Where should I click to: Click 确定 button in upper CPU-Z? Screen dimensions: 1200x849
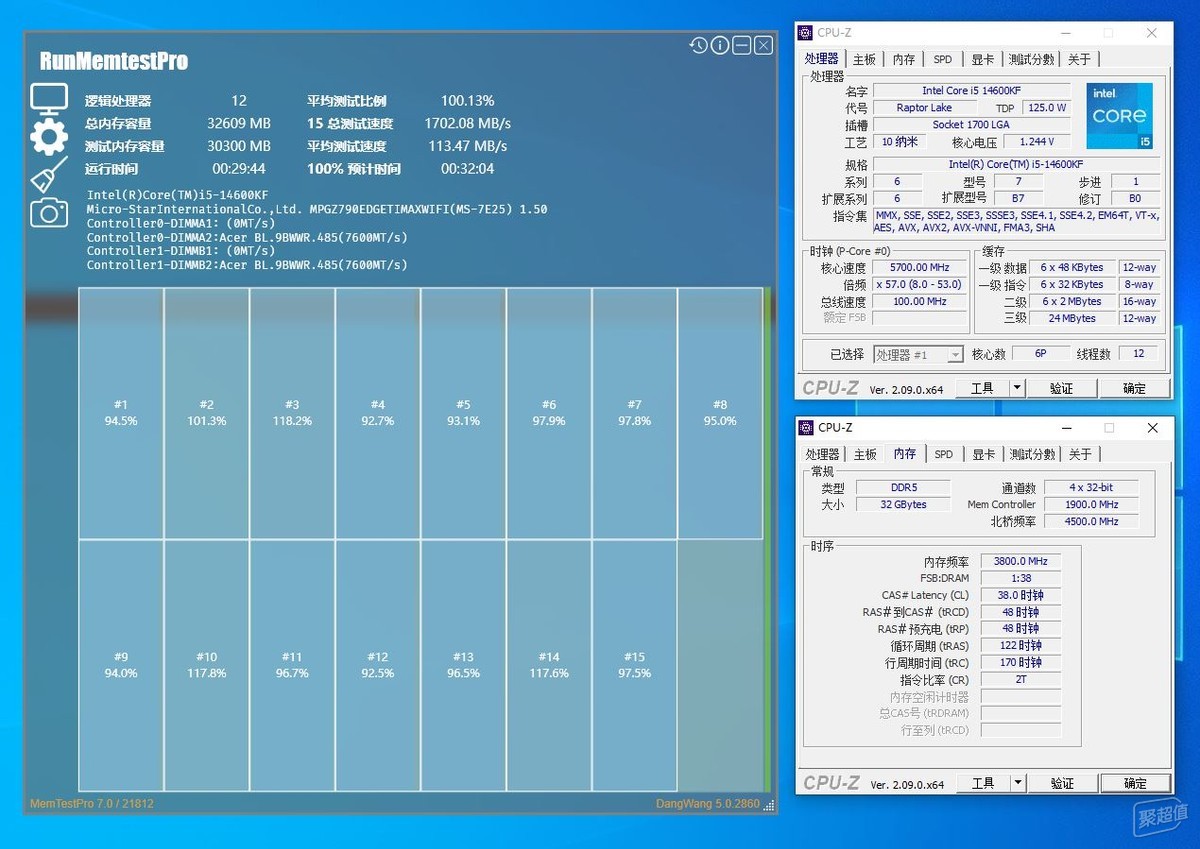point(1135,388)
